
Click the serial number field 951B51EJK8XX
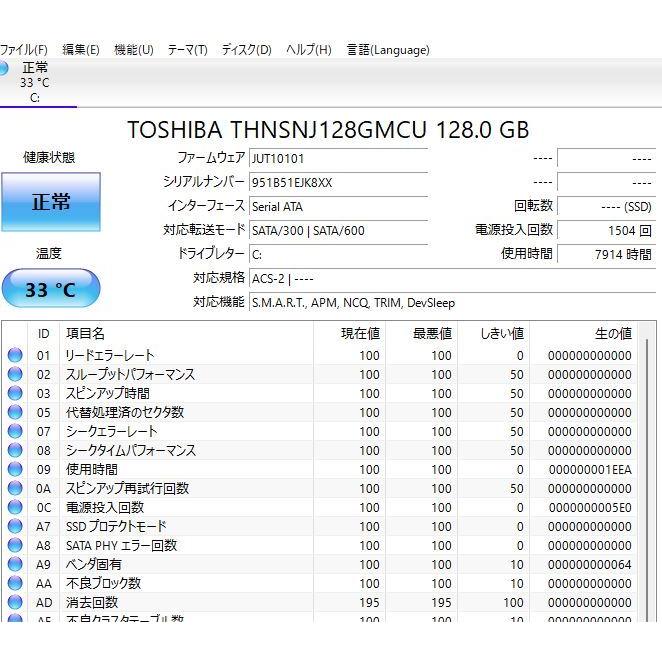[x=339, y=183]
